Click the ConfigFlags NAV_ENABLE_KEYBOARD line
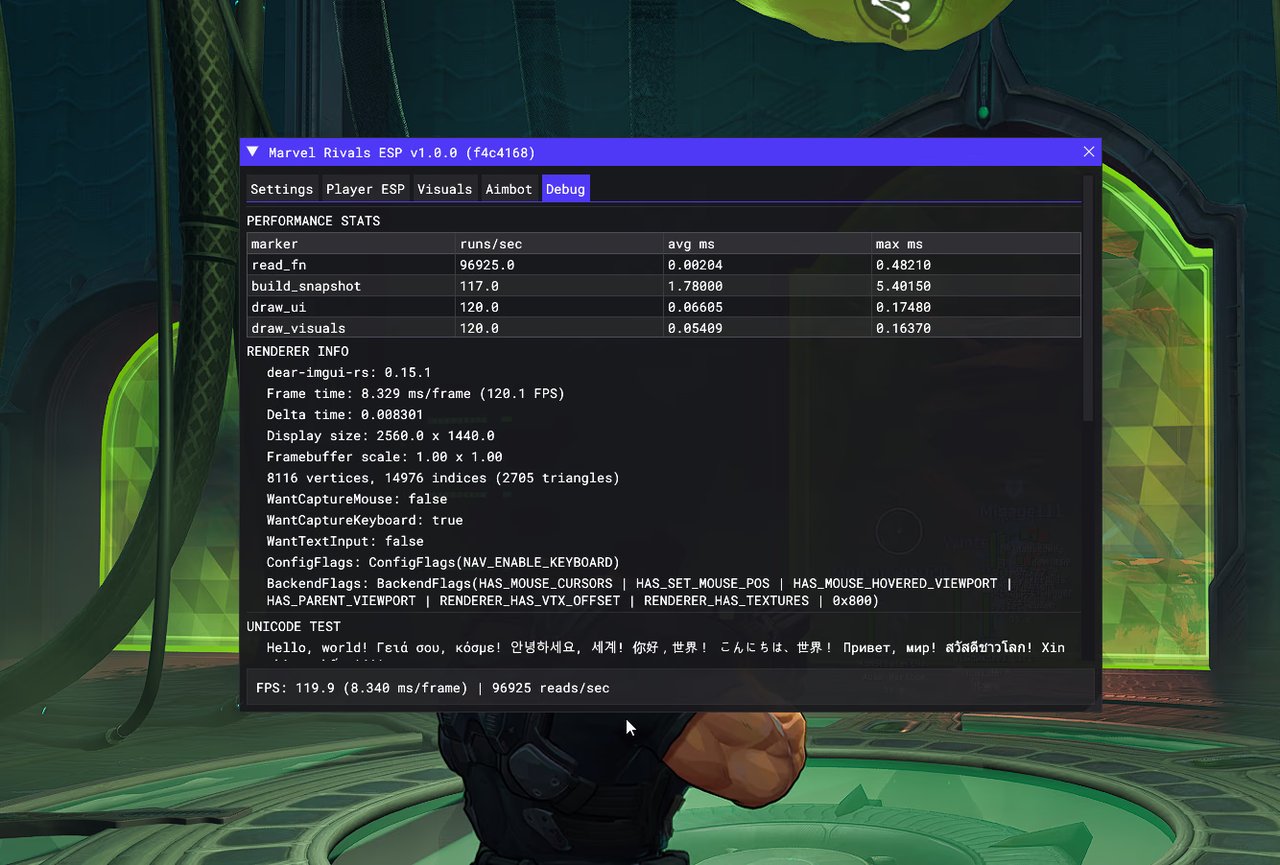Image resolution: width=1280 pixels, height=865 pixels. tap(443, 562)
